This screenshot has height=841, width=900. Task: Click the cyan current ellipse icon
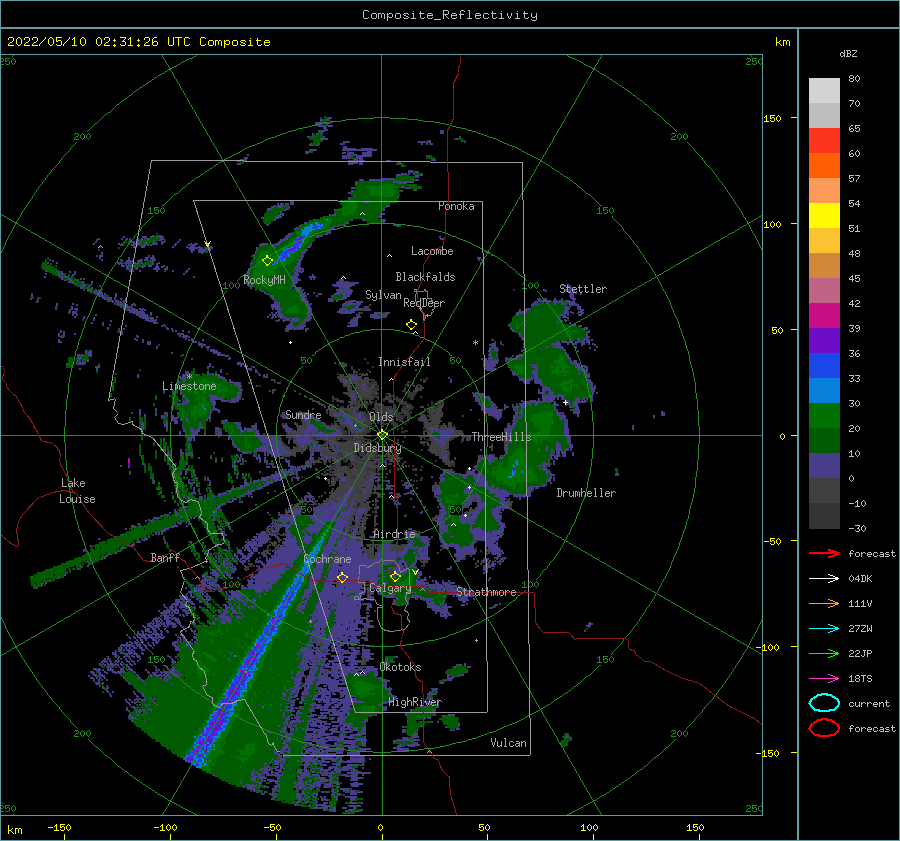(x=824, y=703)
